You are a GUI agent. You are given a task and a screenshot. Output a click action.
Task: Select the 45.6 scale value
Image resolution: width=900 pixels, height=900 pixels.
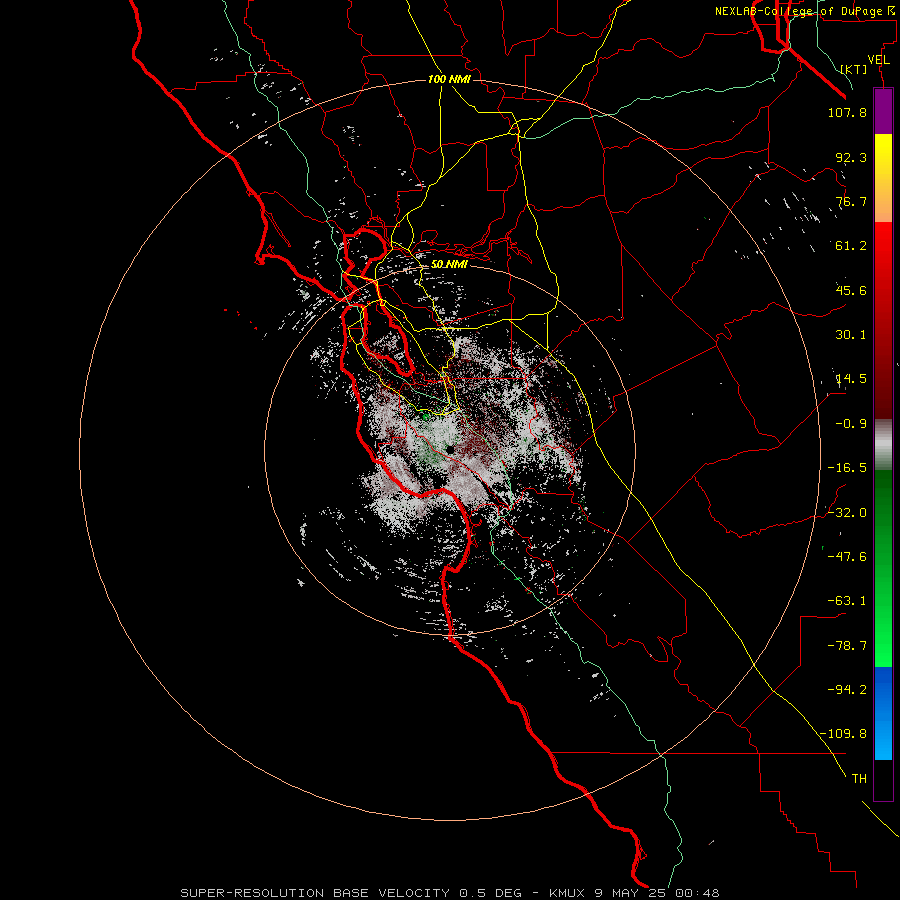click(x=851, y=290)
